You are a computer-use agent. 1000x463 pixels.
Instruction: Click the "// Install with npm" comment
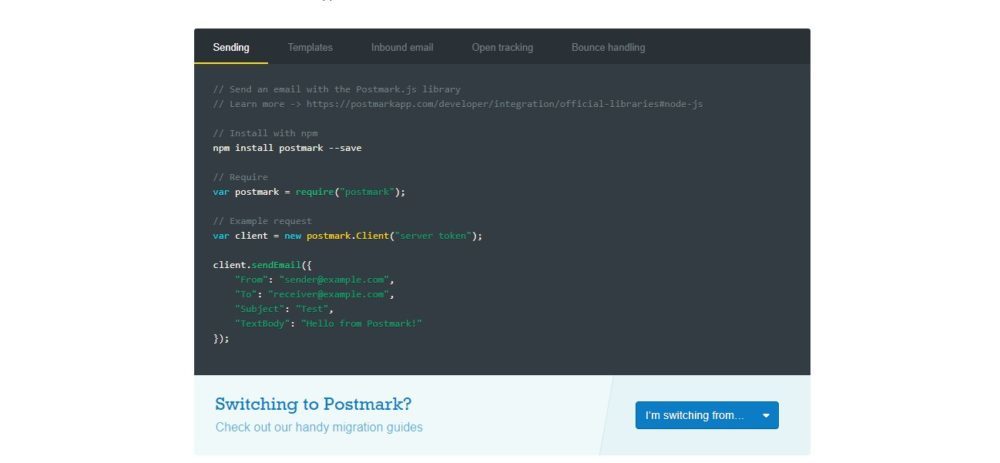pos(265,133)
